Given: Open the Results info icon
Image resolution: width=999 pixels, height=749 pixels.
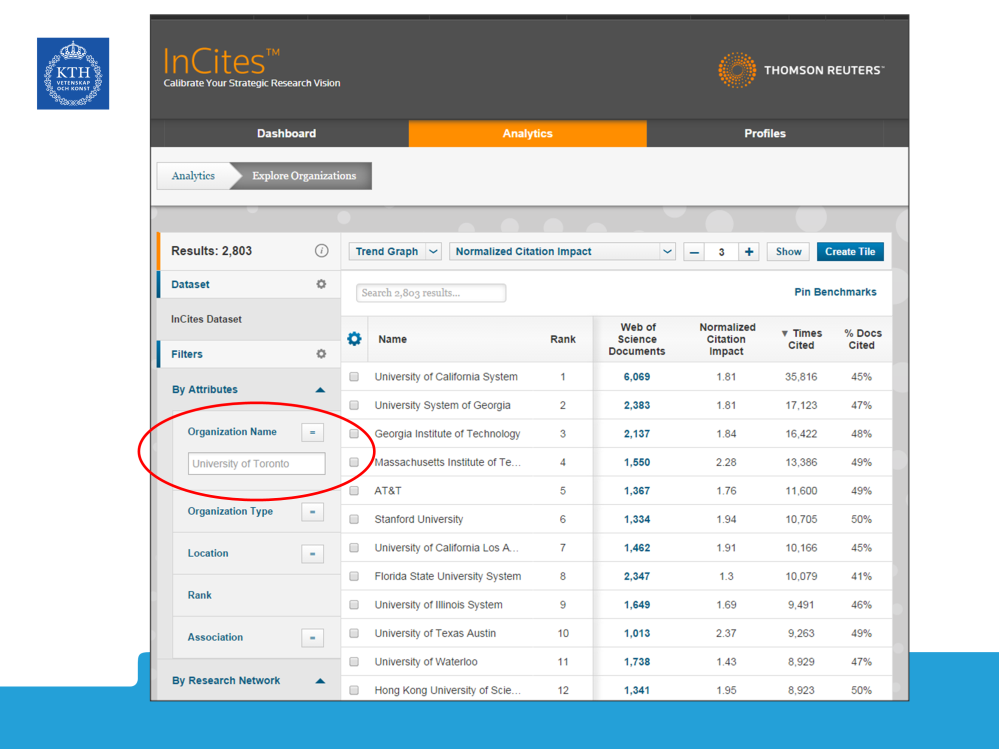Looking at the screenshot, I should (x=322, y=251).
